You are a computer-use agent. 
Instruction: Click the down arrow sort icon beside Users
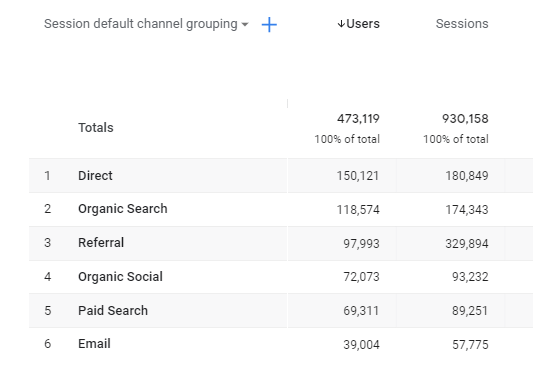coord(340,24)
